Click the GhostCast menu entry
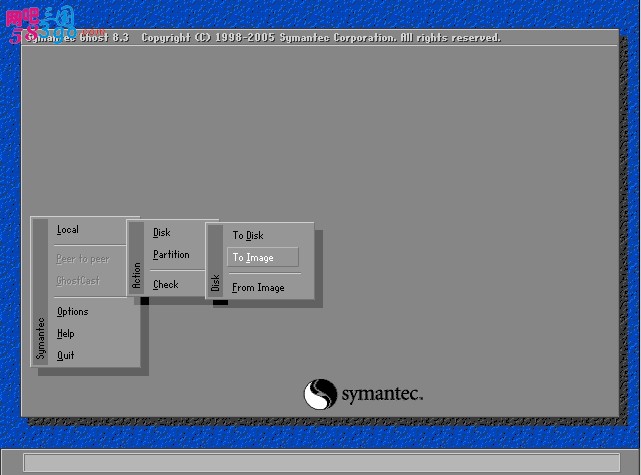This screenshot has width=641, height=475. coord(78,281)
